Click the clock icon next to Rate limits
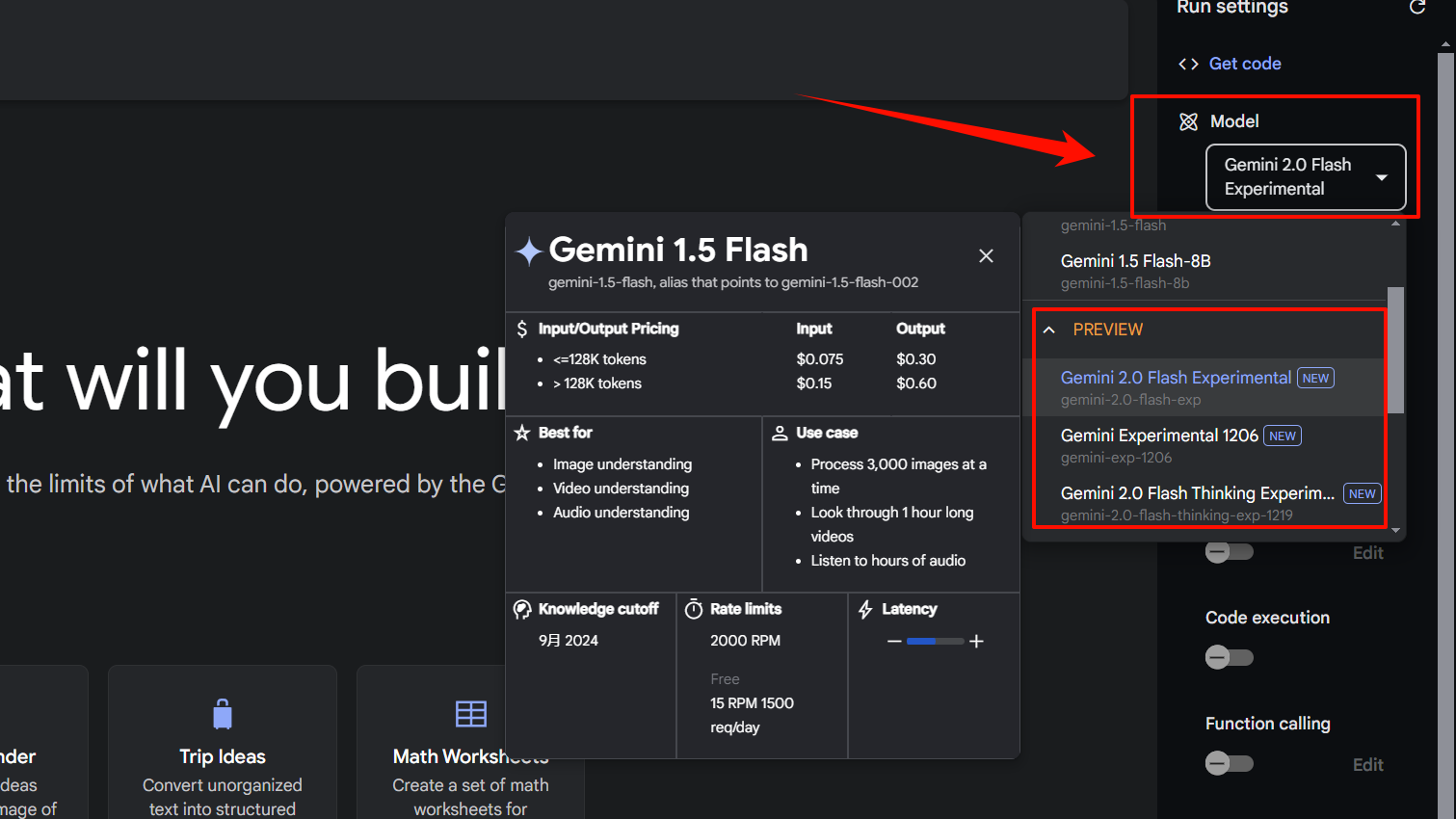This screenshot has width=1456, height=819. pos(693,608)
